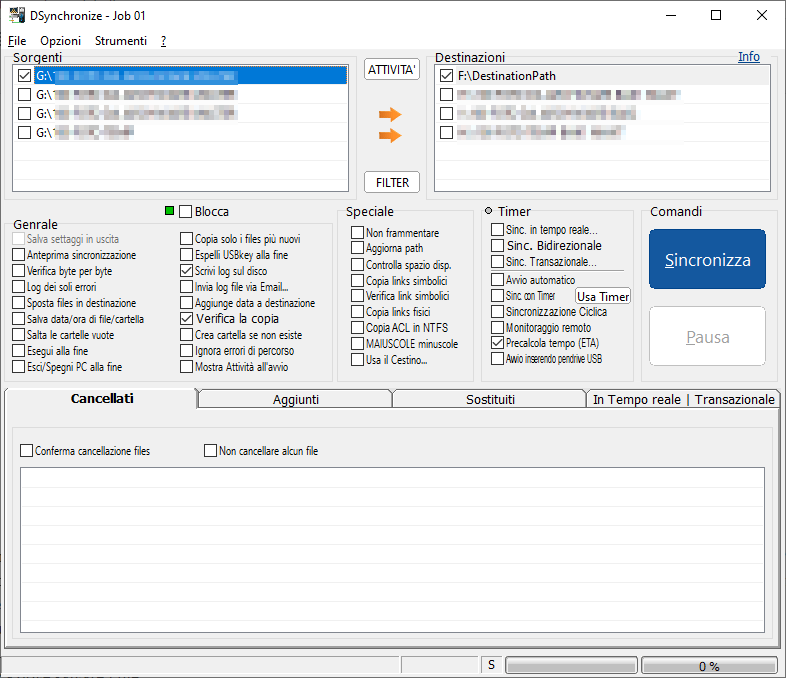Enable Controlla spazio disp.
The image size is (786, 678).
[x=357, y=265]
